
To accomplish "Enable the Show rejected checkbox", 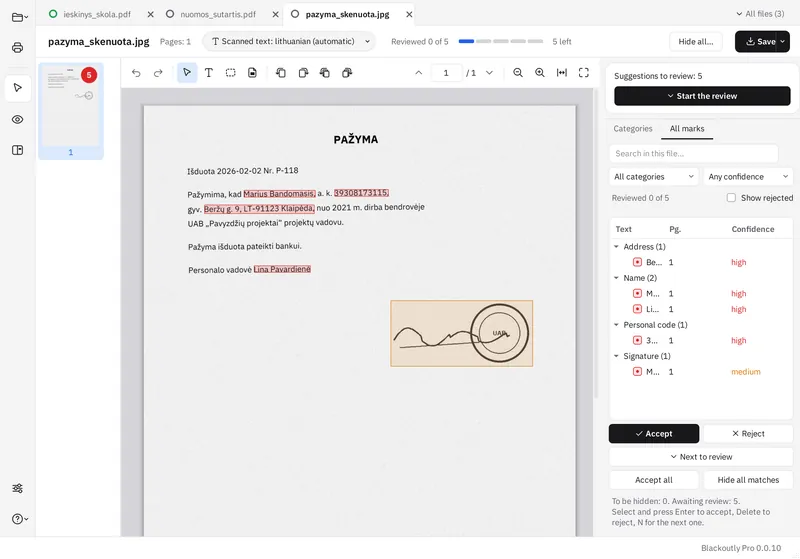I will [731, 197].
